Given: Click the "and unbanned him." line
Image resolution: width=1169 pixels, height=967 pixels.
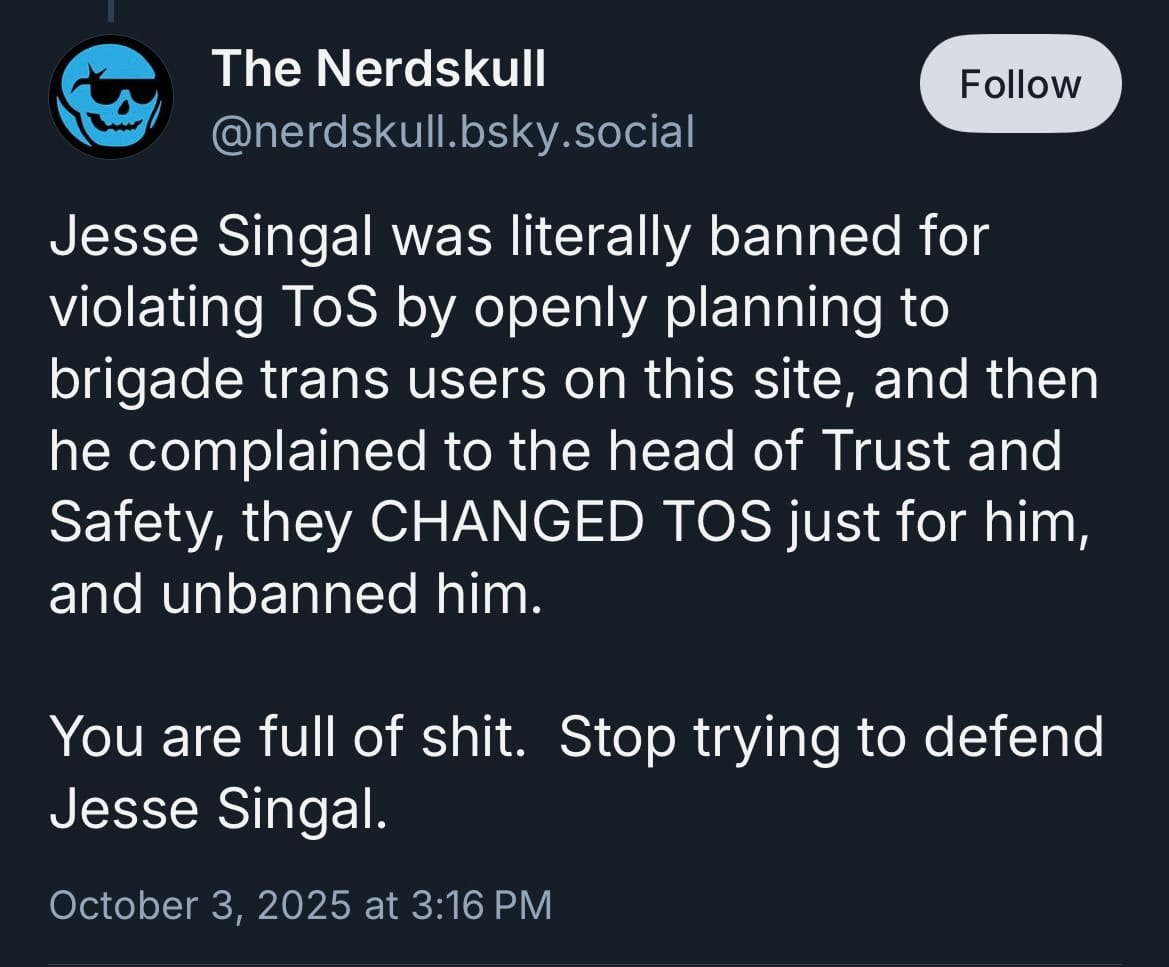Looking at the screenshot, I should point(295,594).
